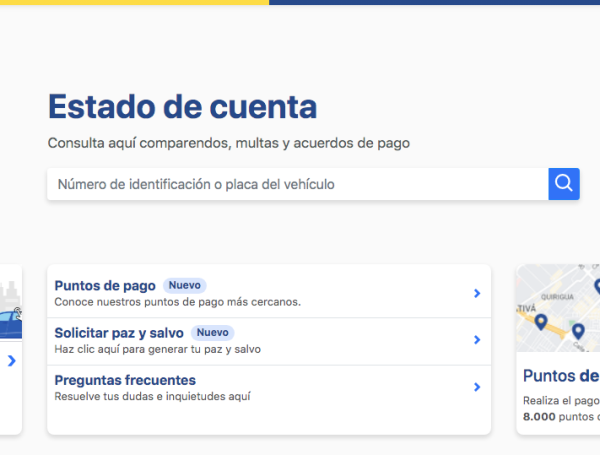The width and height of the screenshot is (600, 455).
Task: Open the Puntos de pago link
Action: pos(105,285)
